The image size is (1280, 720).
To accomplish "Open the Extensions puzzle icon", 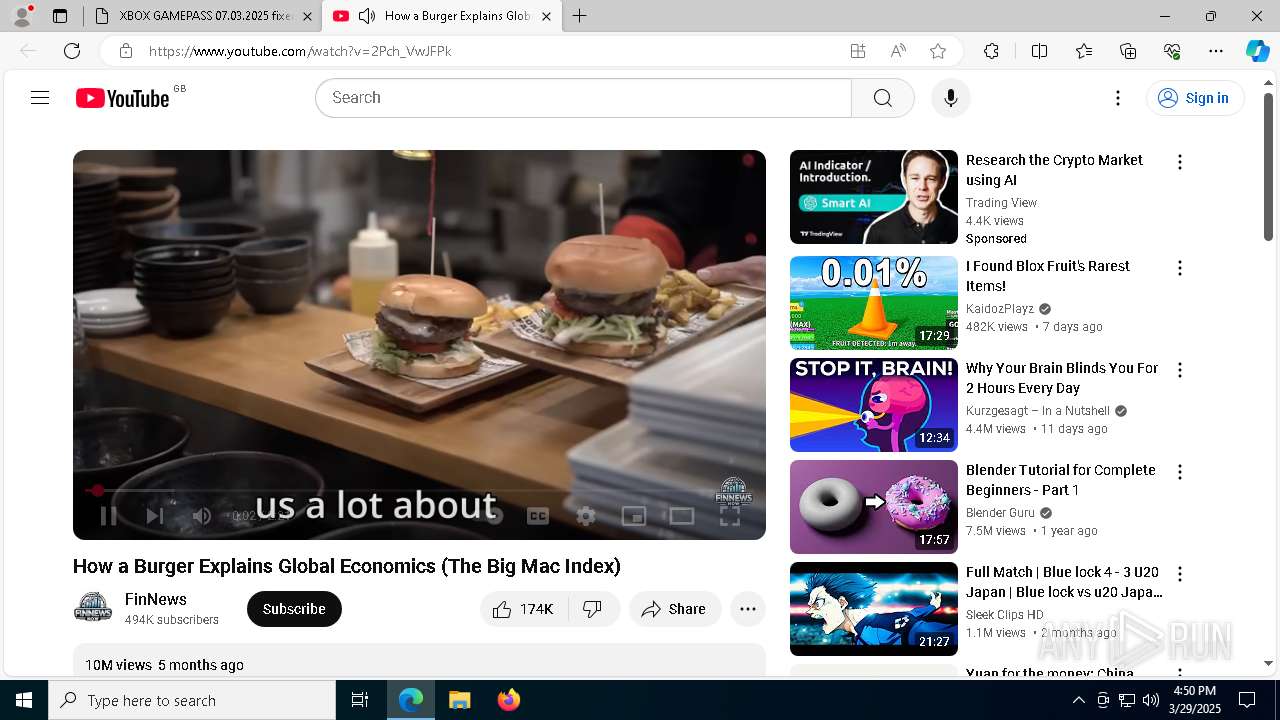I will [991, 51].
